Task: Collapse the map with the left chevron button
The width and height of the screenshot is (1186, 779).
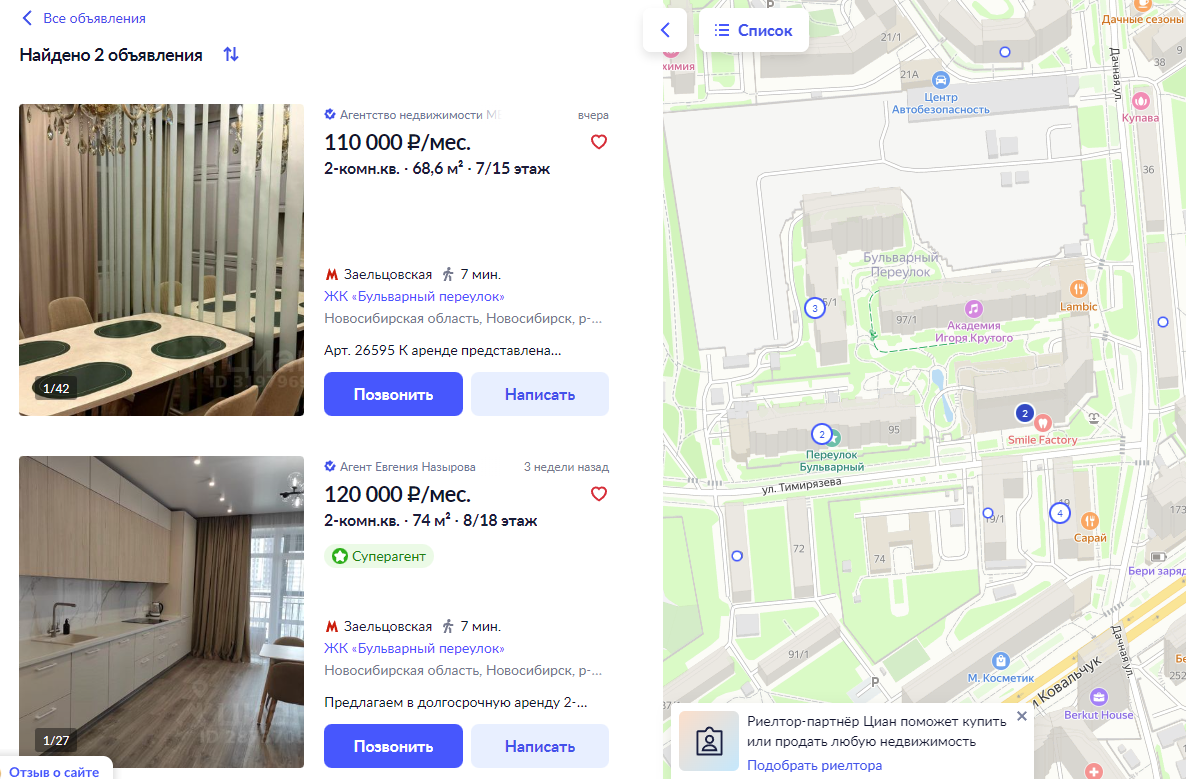Action: coord(665,30)
